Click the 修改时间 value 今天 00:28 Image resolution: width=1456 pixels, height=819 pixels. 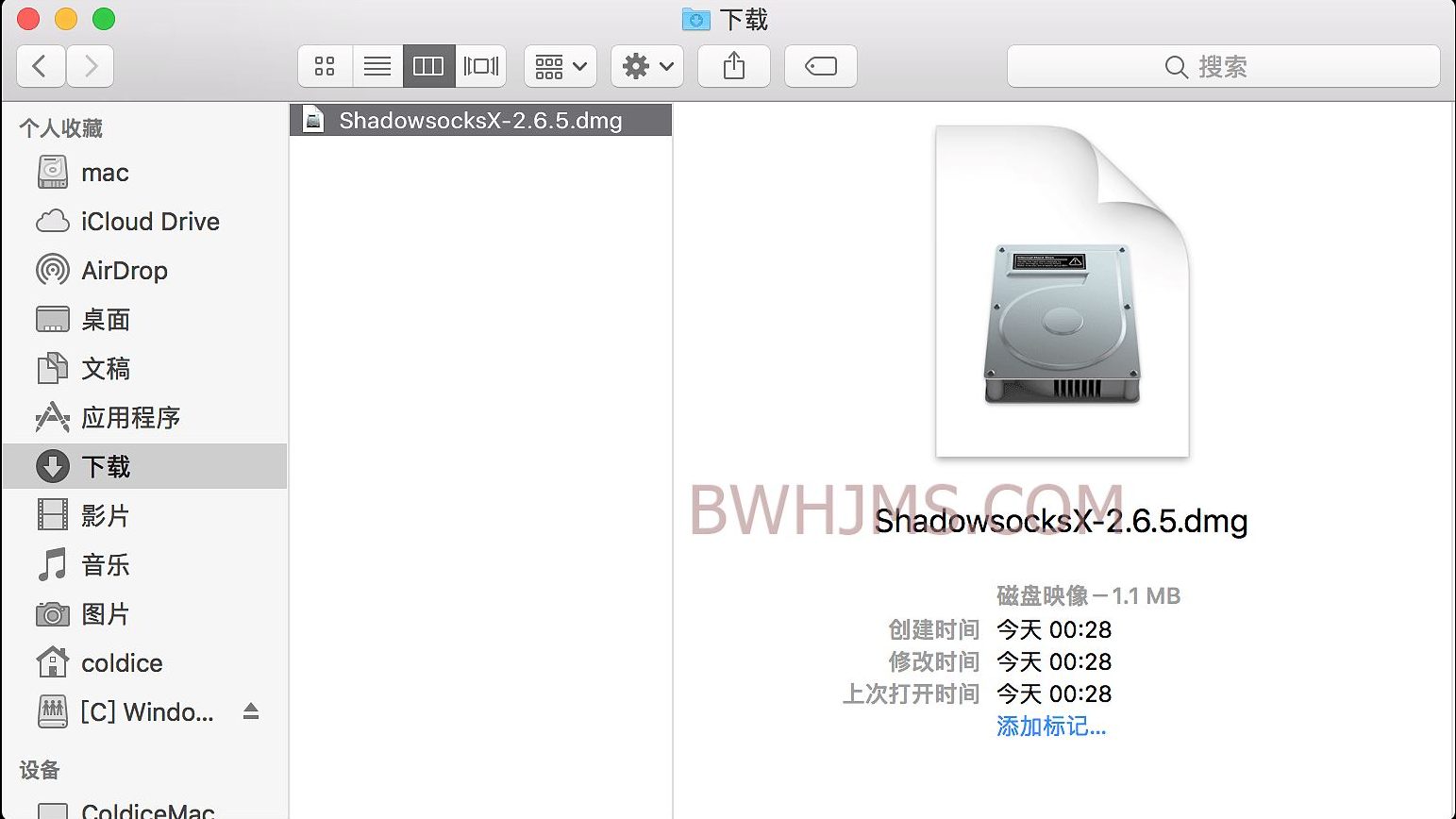tap(1054, 661)
